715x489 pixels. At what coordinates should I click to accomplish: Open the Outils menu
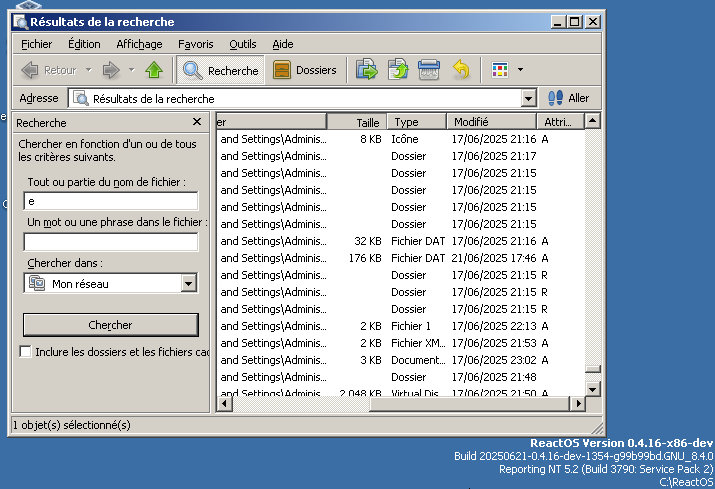coord(242,44)
